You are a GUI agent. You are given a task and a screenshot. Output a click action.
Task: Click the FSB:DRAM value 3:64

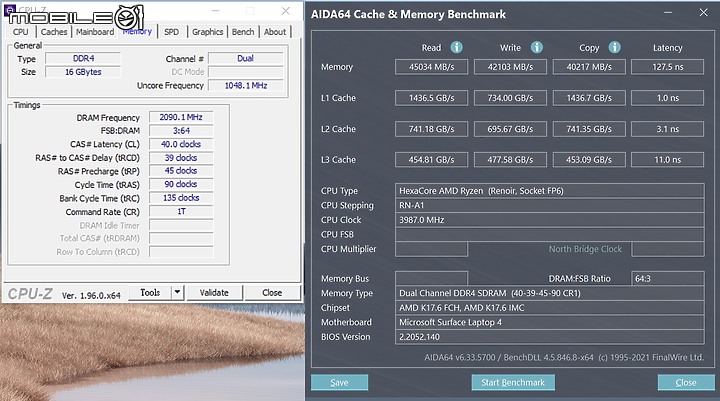(x=181, y=130)
